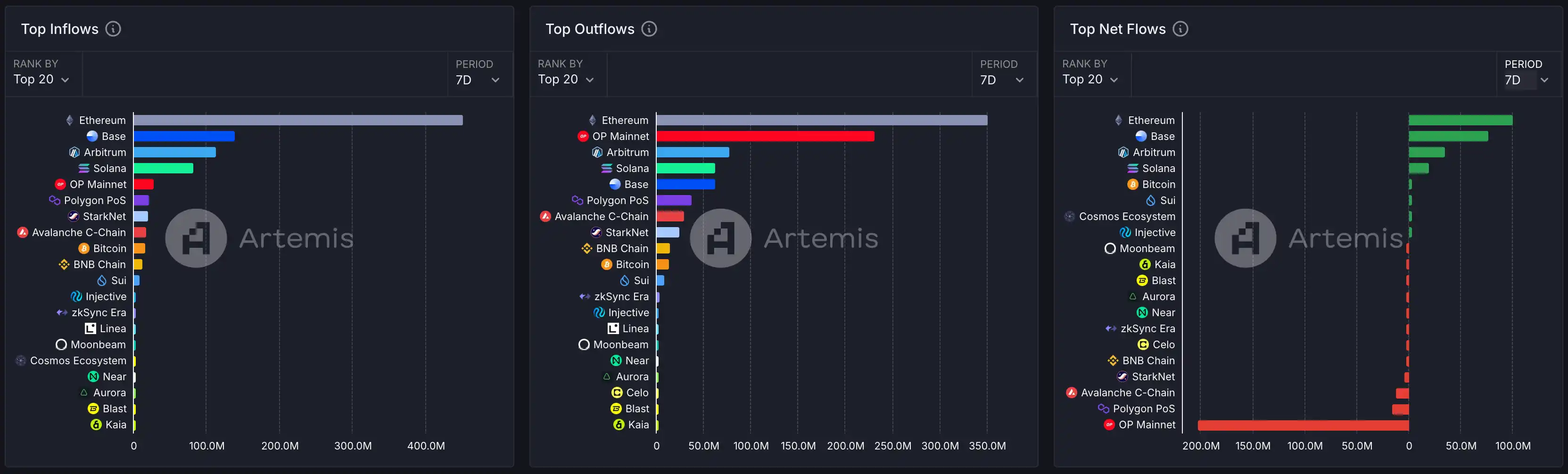Click the info icon beside Top Net Flows

click(1180, 29)
